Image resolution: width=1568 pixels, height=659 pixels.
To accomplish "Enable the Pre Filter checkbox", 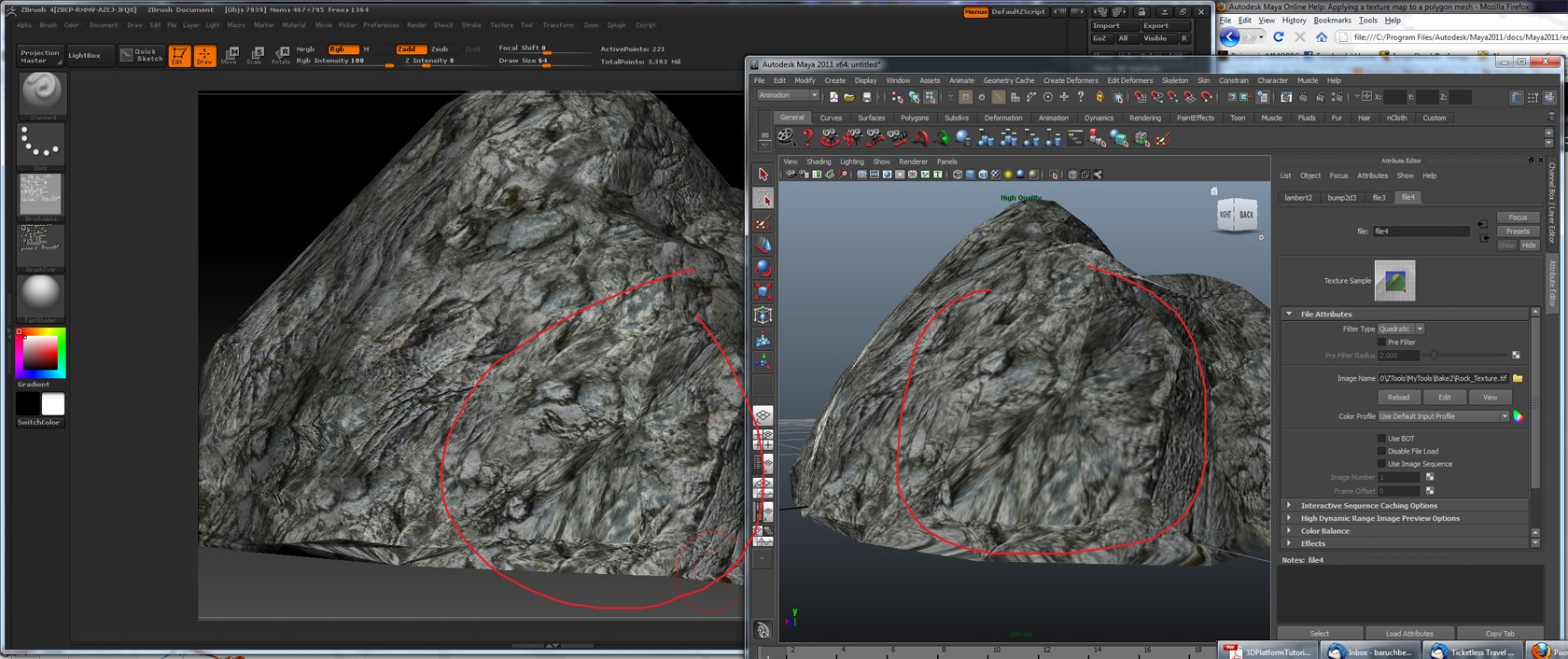I will 1382,342.
